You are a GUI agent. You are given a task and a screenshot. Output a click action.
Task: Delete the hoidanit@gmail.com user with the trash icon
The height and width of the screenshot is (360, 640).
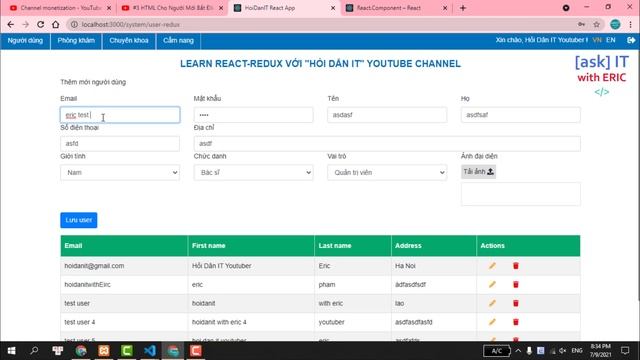(516, 266)
